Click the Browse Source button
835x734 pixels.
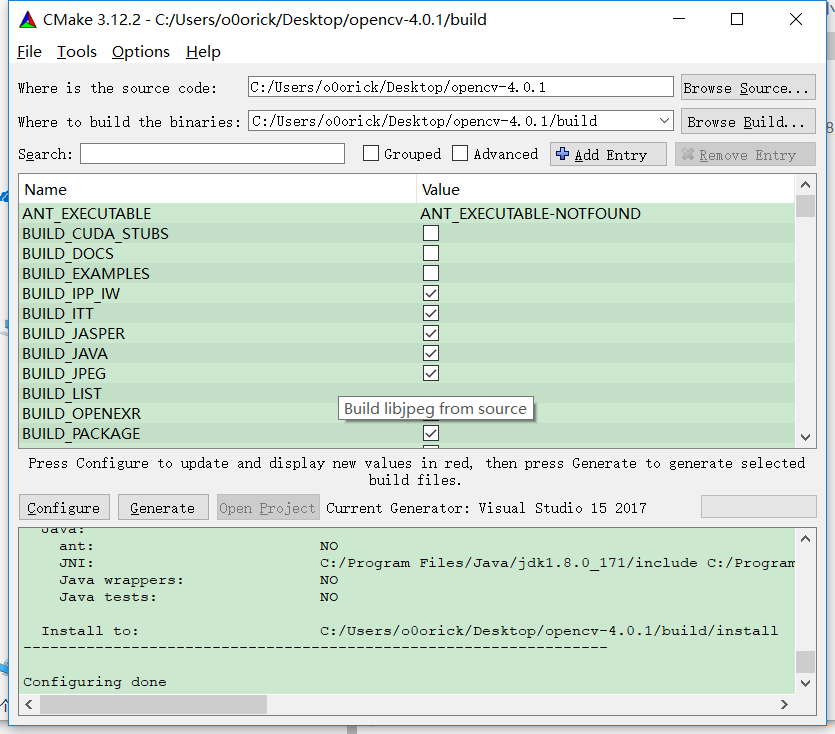[748, 87]
